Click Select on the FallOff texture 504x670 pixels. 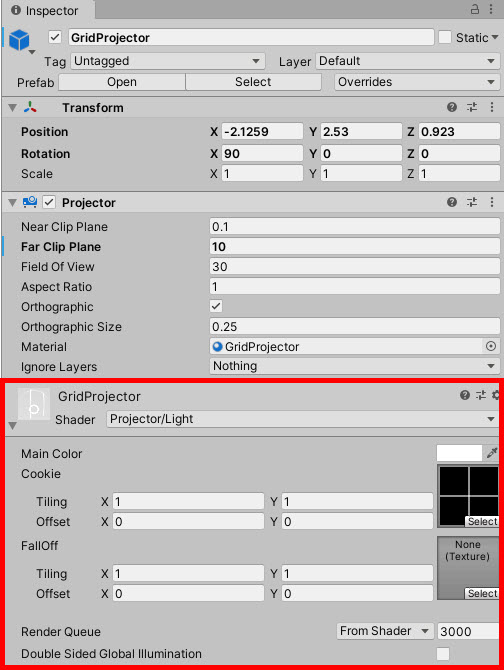click(x=482, y=593)
